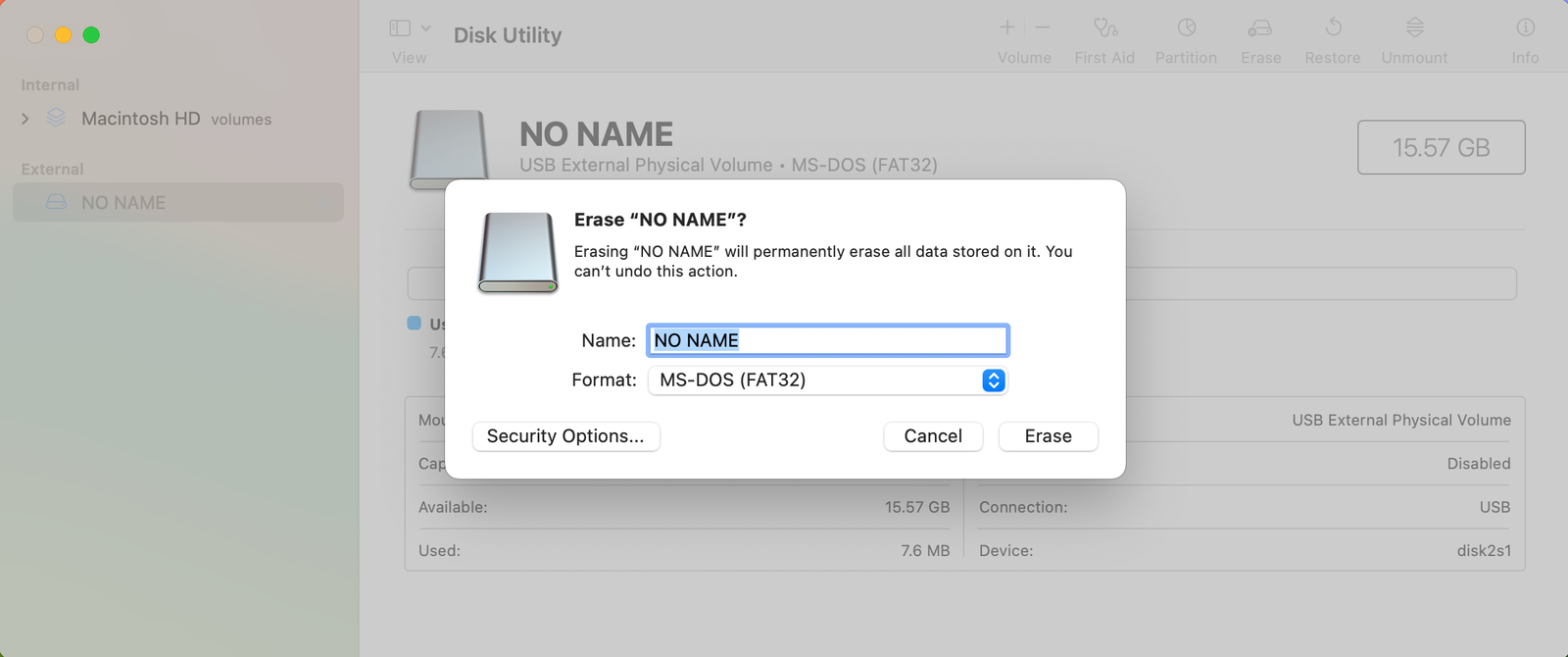This screenshot has width=1568, height=657.
Task: Open the Info toolbar icon
Action: tap(1526, 27)
